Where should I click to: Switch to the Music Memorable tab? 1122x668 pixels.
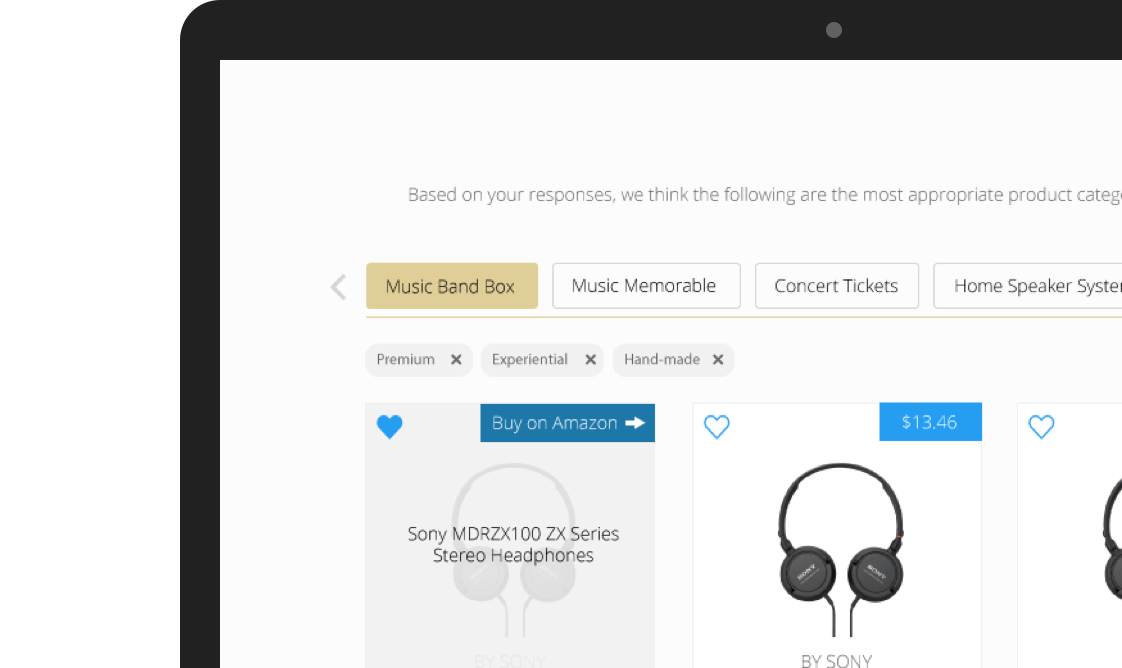click(646, 286)
